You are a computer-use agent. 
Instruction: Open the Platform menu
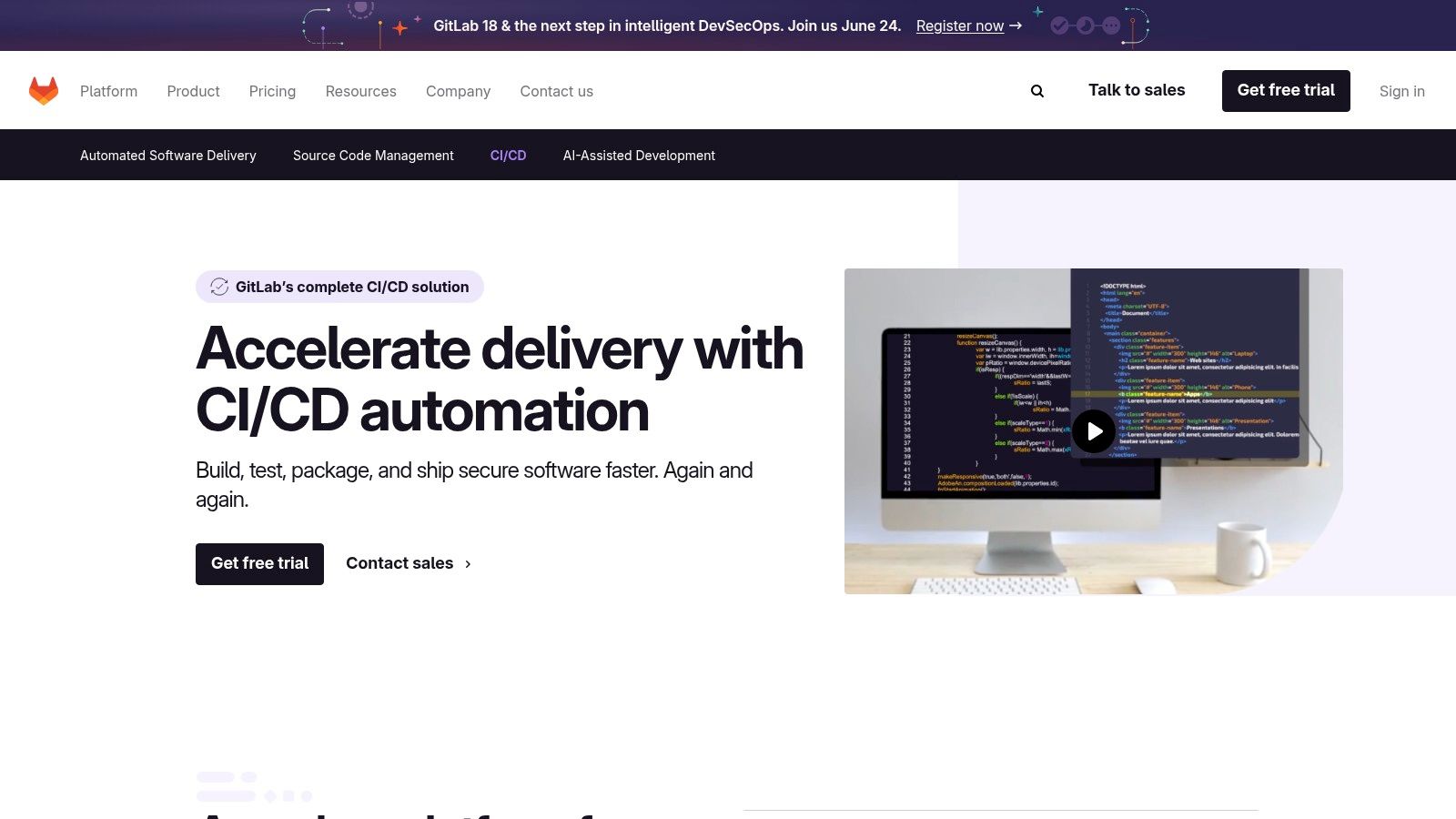[x=108, y=91]
